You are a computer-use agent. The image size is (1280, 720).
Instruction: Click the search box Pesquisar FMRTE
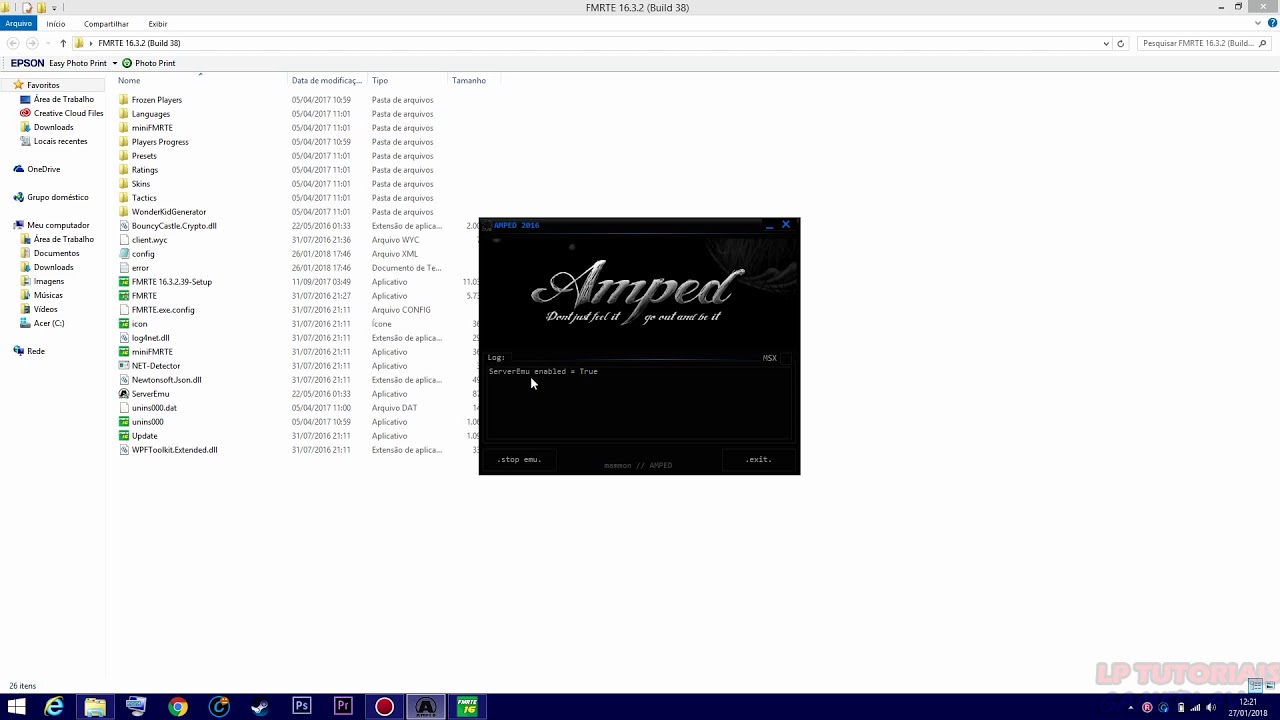[x=1204, y=43]
